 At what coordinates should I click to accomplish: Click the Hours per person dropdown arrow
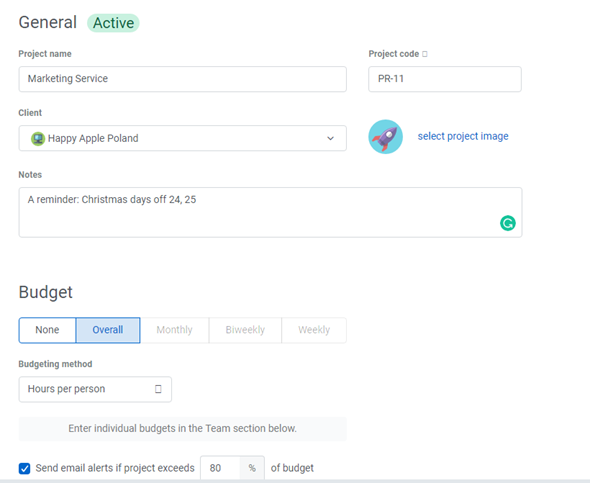(x=158, y=389)
